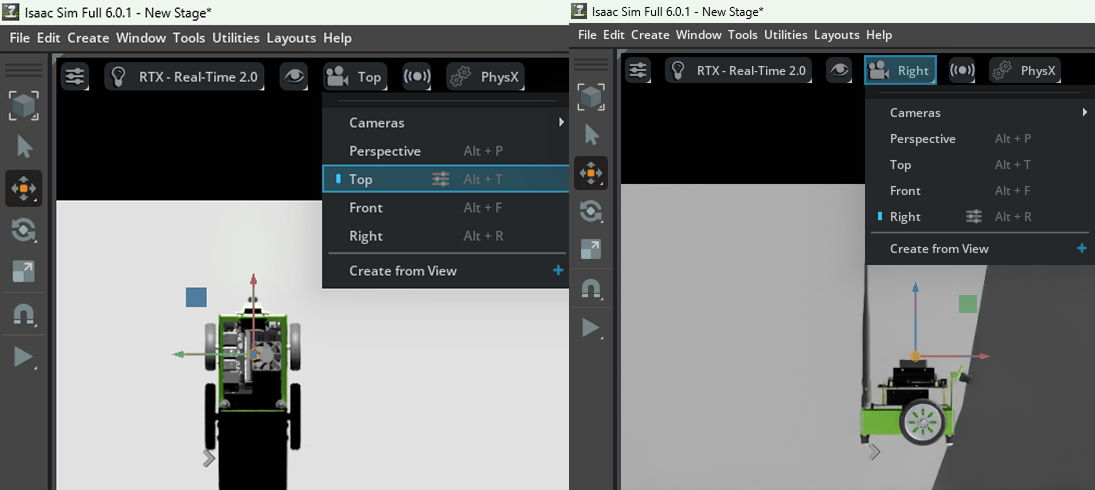Activate the Move tool in left window

coord(24,188)
